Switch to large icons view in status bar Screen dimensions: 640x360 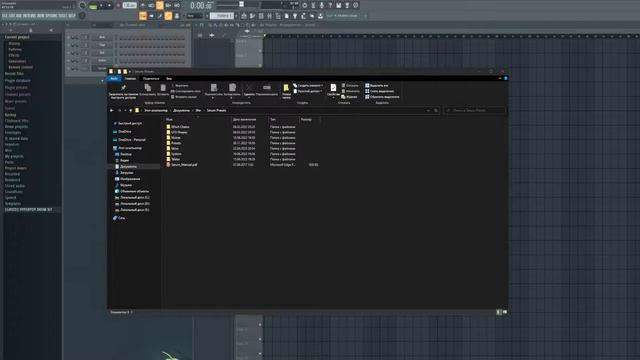[505, 312]
